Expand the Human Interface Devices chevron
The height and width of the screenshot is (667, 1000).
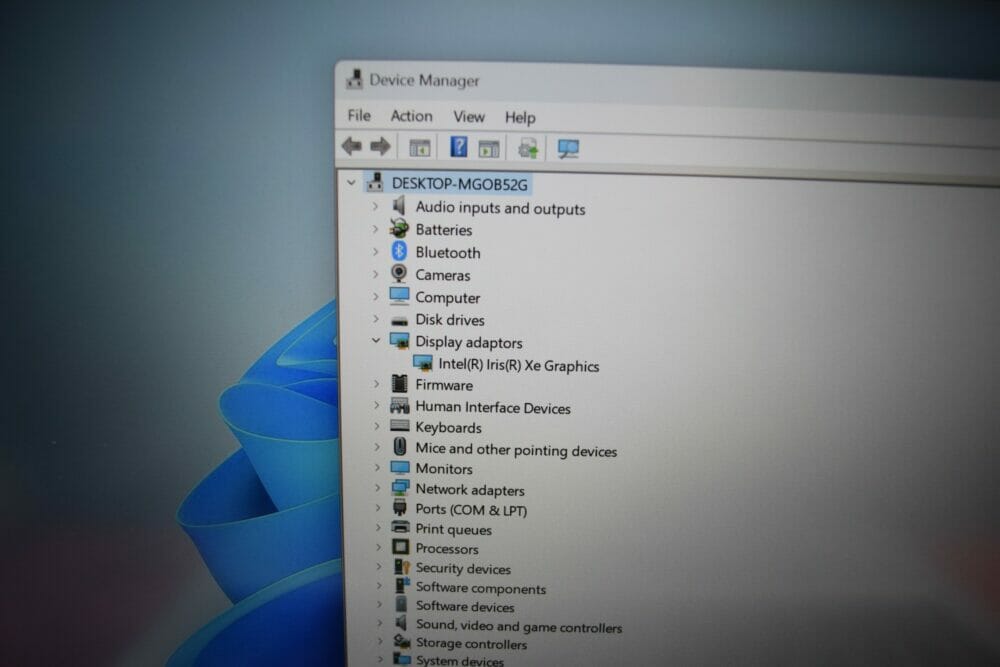(x=376, y=406)
